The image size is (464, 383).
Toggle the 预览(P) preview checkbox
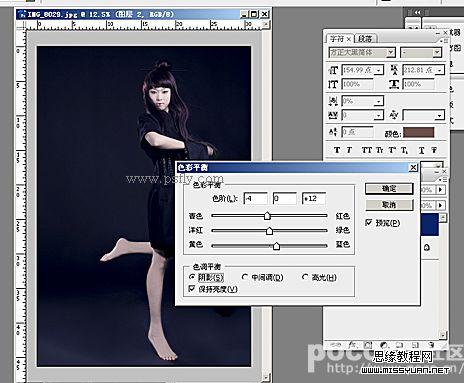click(x=369, y=222)
